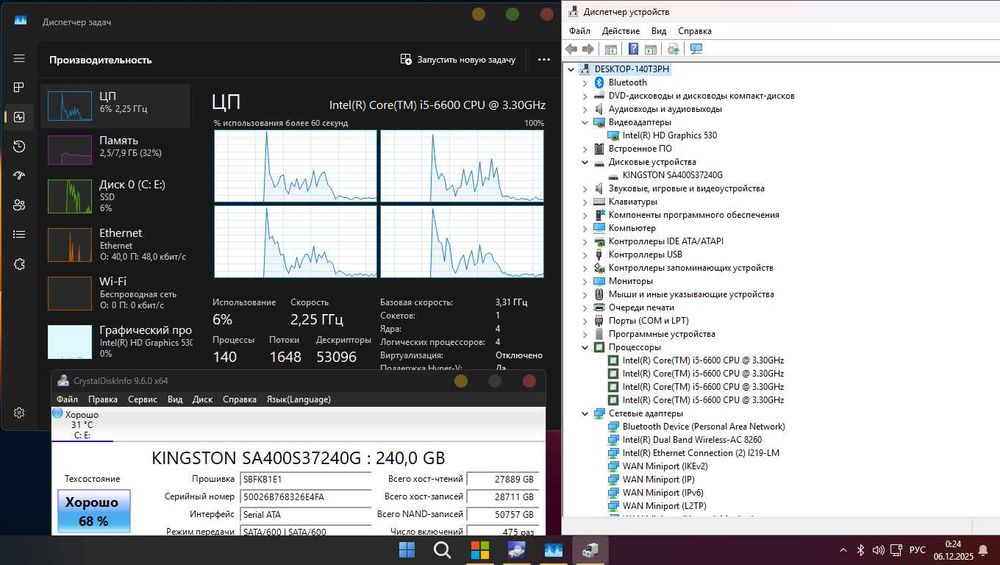This screenshot has width=1000, height=565.
Task: Open Details list icon in Task Manager
Action: pyautogui.click(x=19, y=234)
